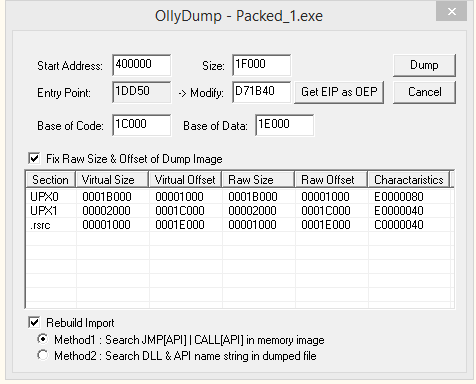Click UPX1 raw offset 0001C000
This screenshot has height=384, width=476.
(x=326, y=211)
